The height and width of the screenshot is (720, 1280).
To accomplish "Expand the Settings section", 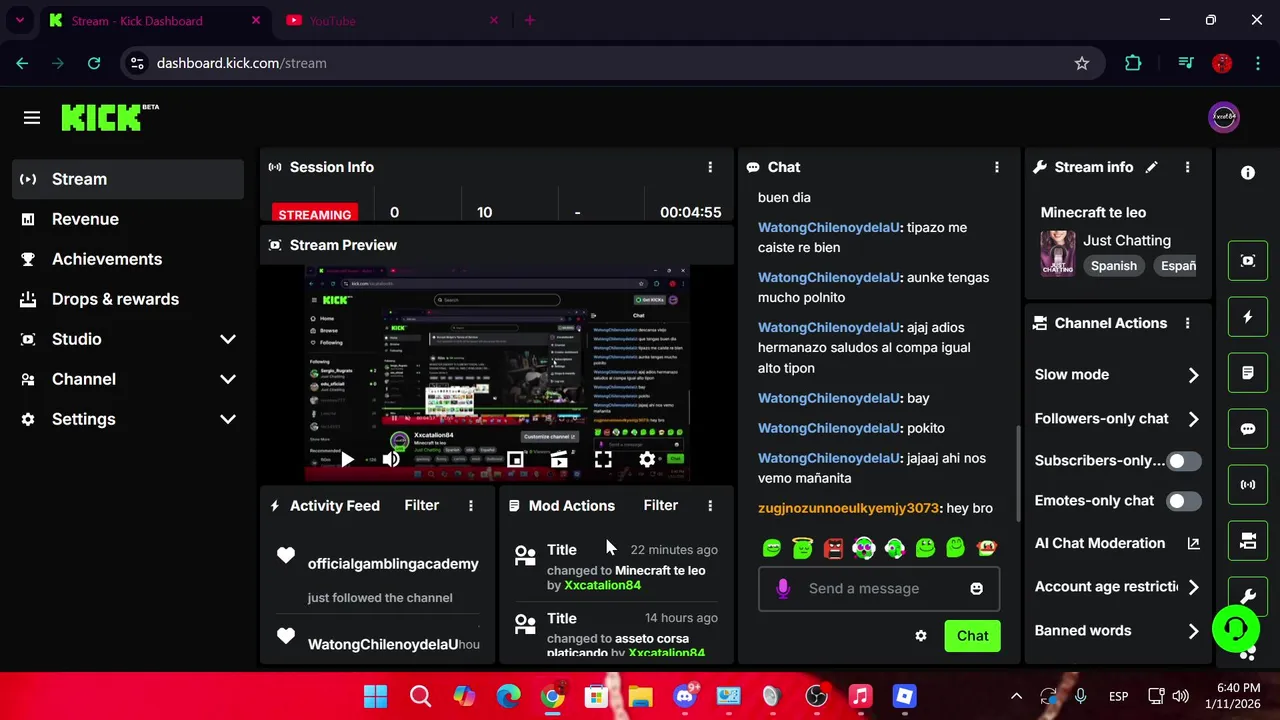I will point(129,419).
